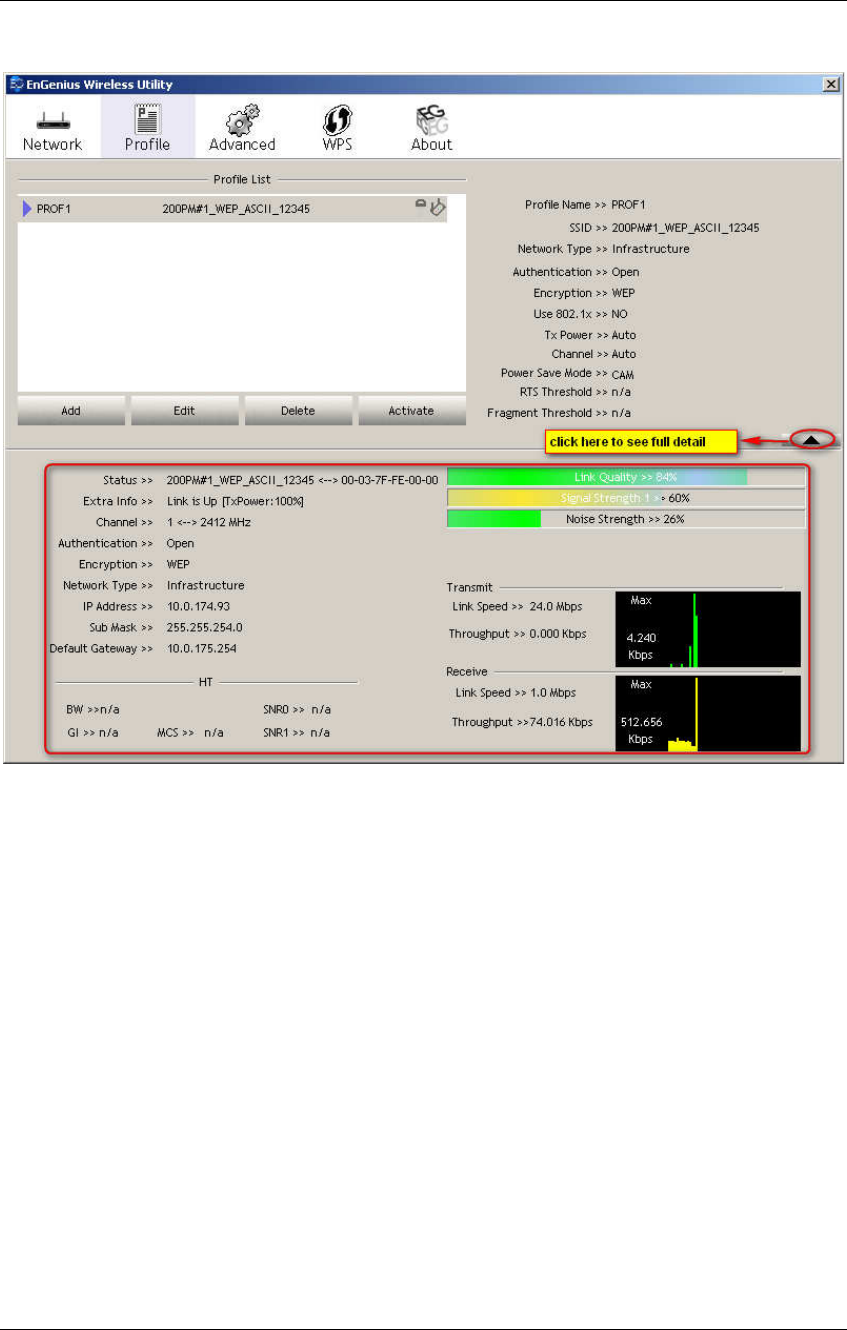Click 'Network Type >> Infrastructure' in profile details
Image resolution: width=847 pixels, height=1330 pixels.
pyautogui.click(x=603, y=248)
